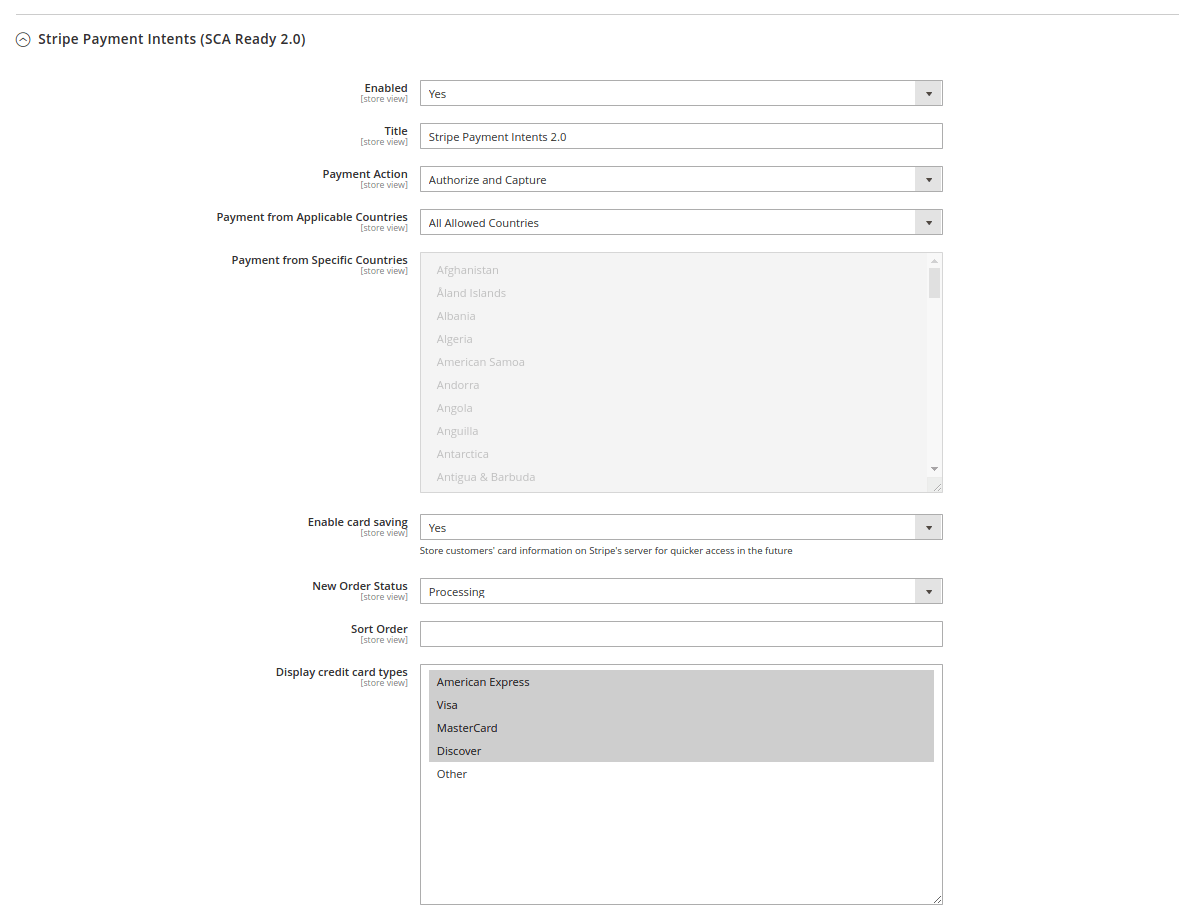The image size is (1179, 909).
Task: Open the Payment Action dropdown
Action: 680,179
